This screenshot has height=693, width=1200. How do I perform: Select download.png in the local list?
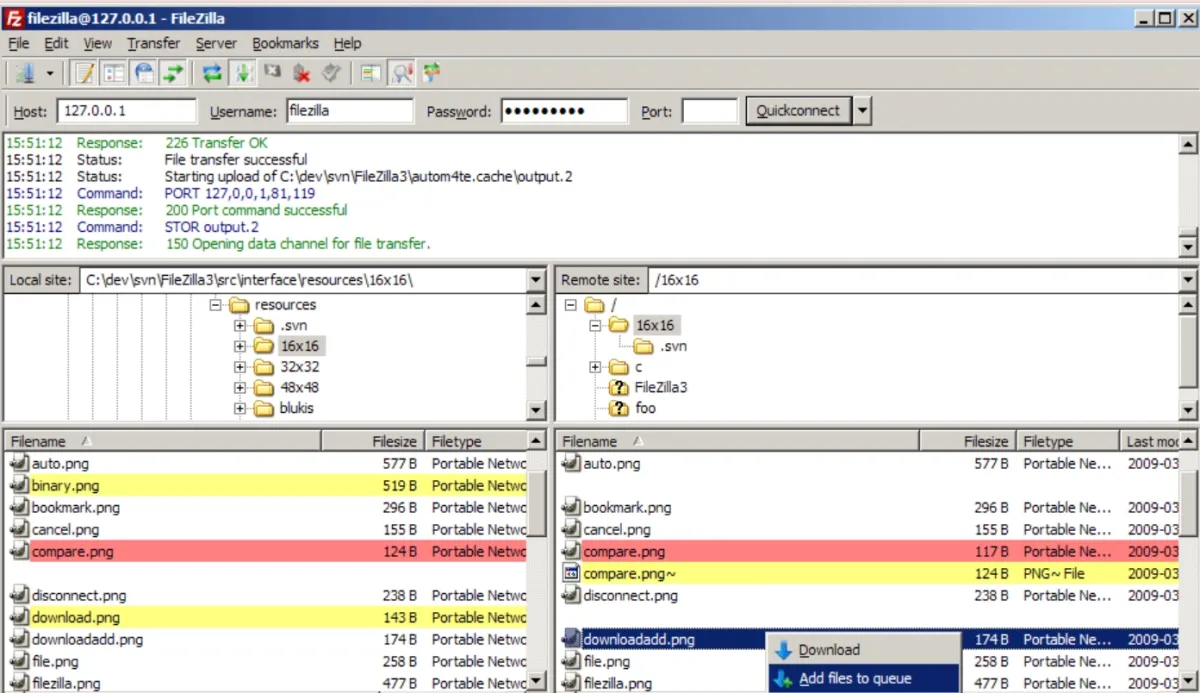pyautogui.click(x=266, y=618)
